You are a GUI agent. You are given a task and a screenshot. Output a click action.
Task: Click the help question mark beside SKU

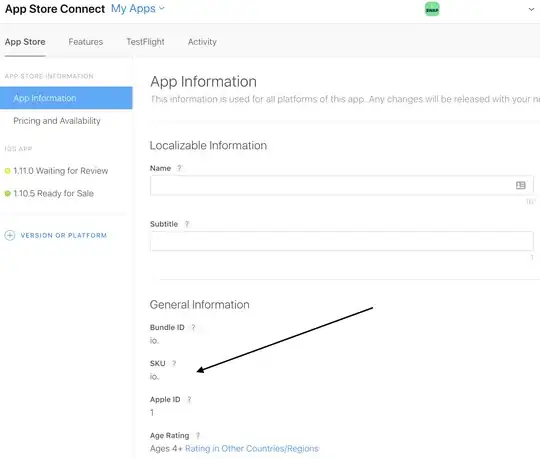tap(174, 363)
